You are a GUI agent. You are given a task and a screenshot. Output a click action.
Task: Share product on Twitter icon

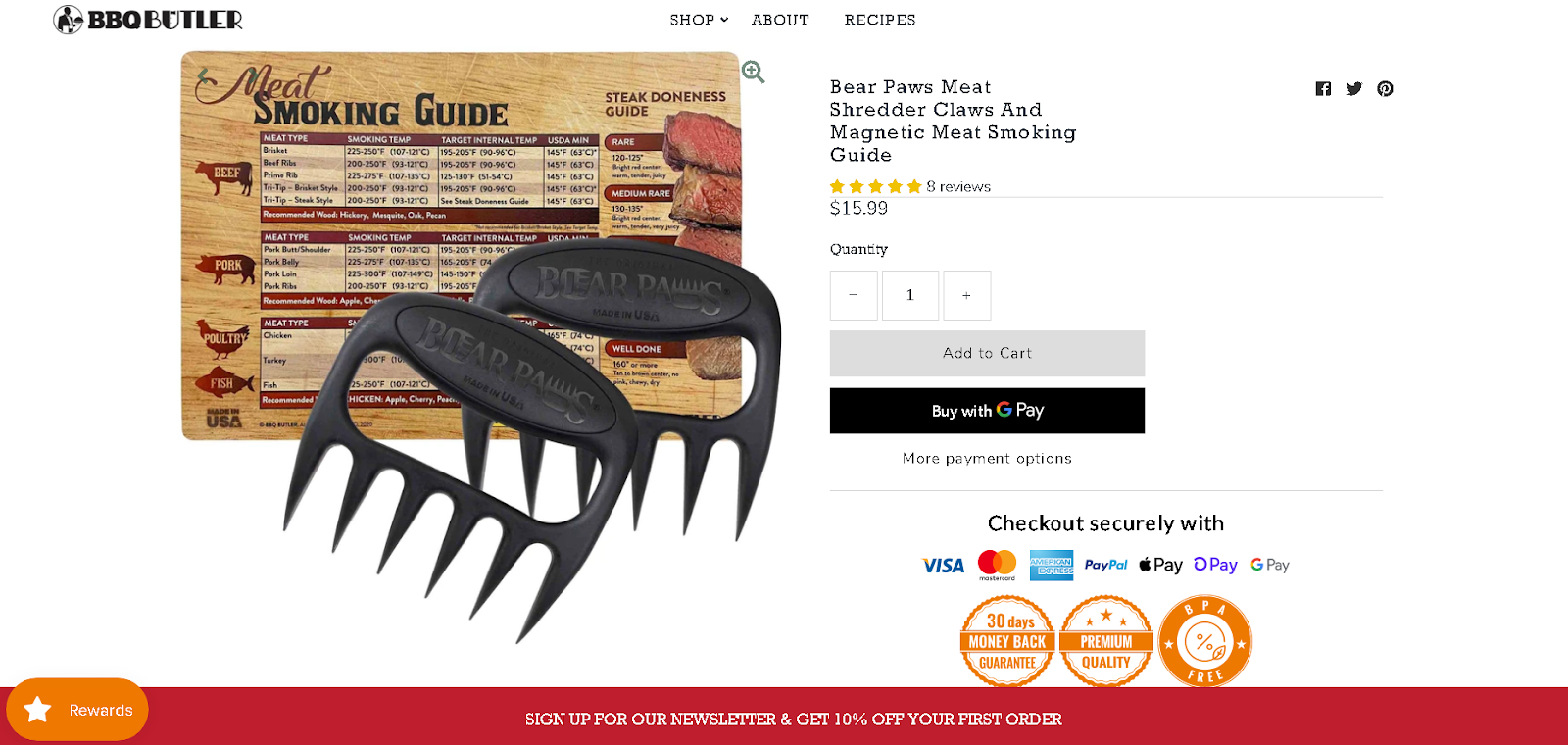(1354, 88)
